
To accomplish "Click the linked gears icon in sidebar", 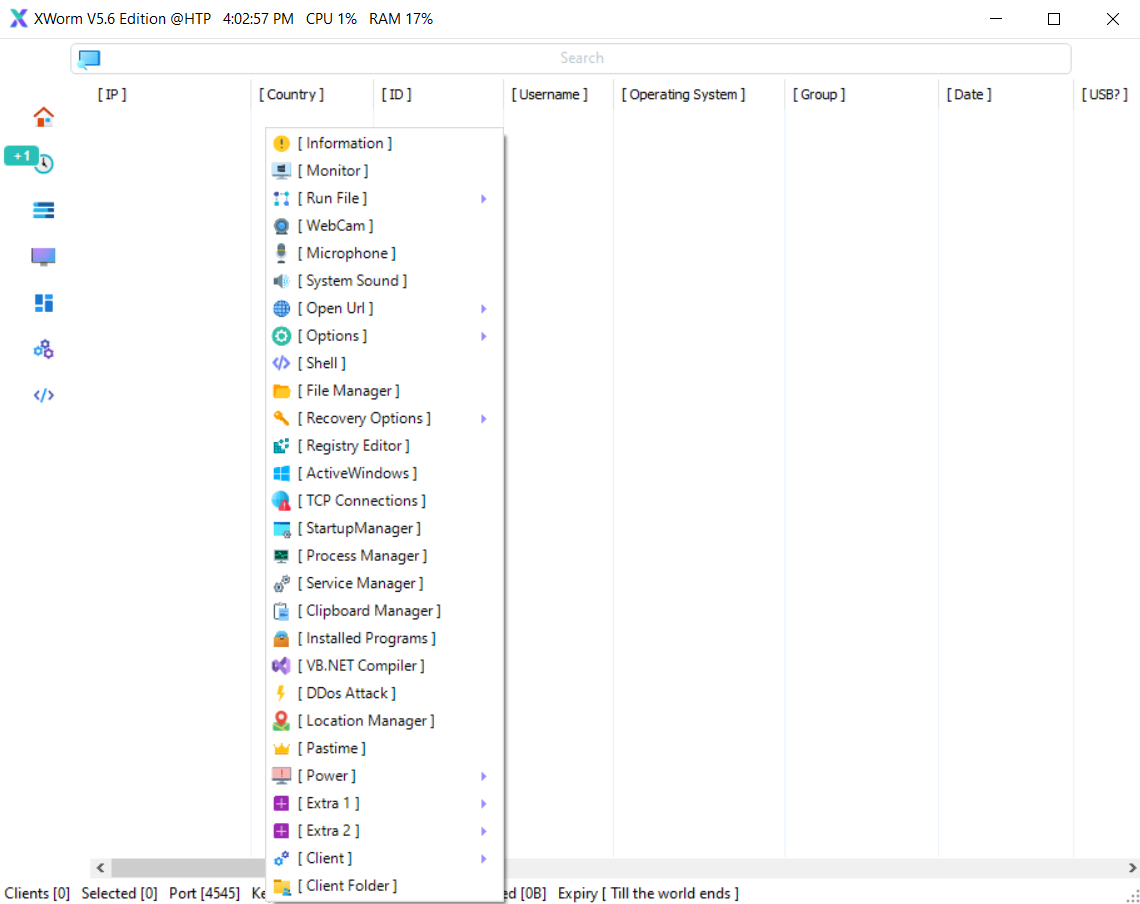I will pyautogui.click(x=43, y=349).
